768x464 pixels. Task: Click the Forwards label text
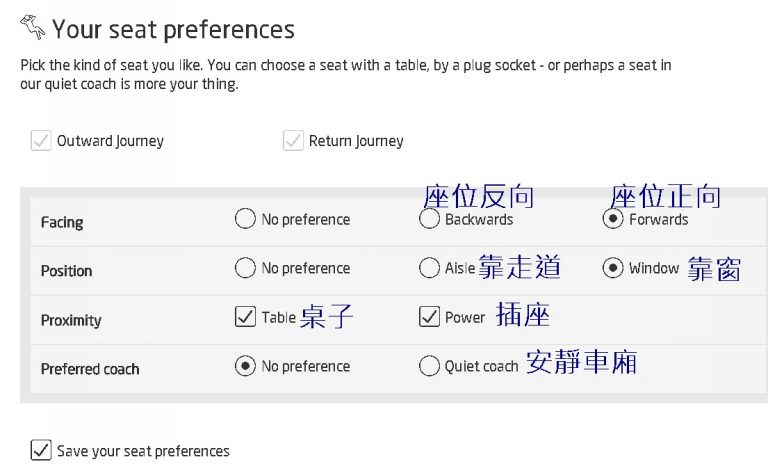(659, 220)
